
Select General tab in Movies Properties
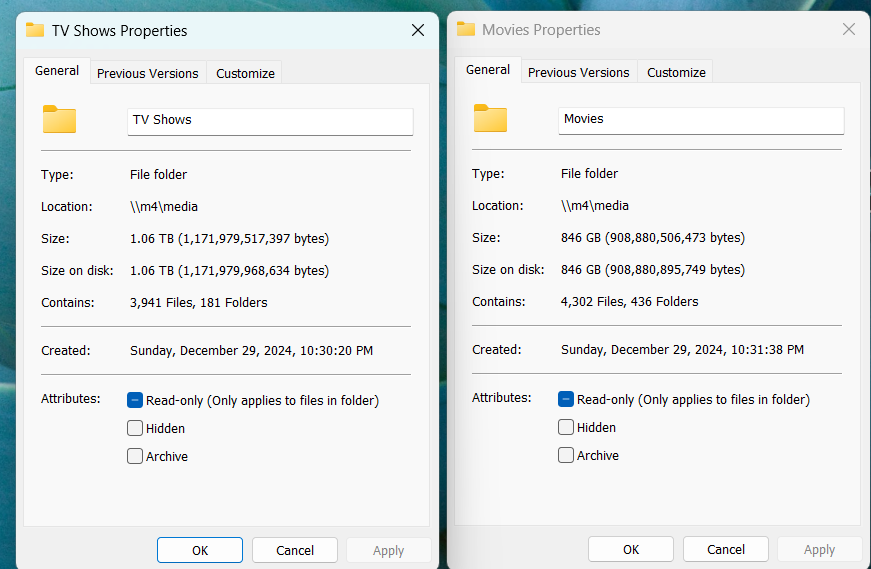click(488, 70)
